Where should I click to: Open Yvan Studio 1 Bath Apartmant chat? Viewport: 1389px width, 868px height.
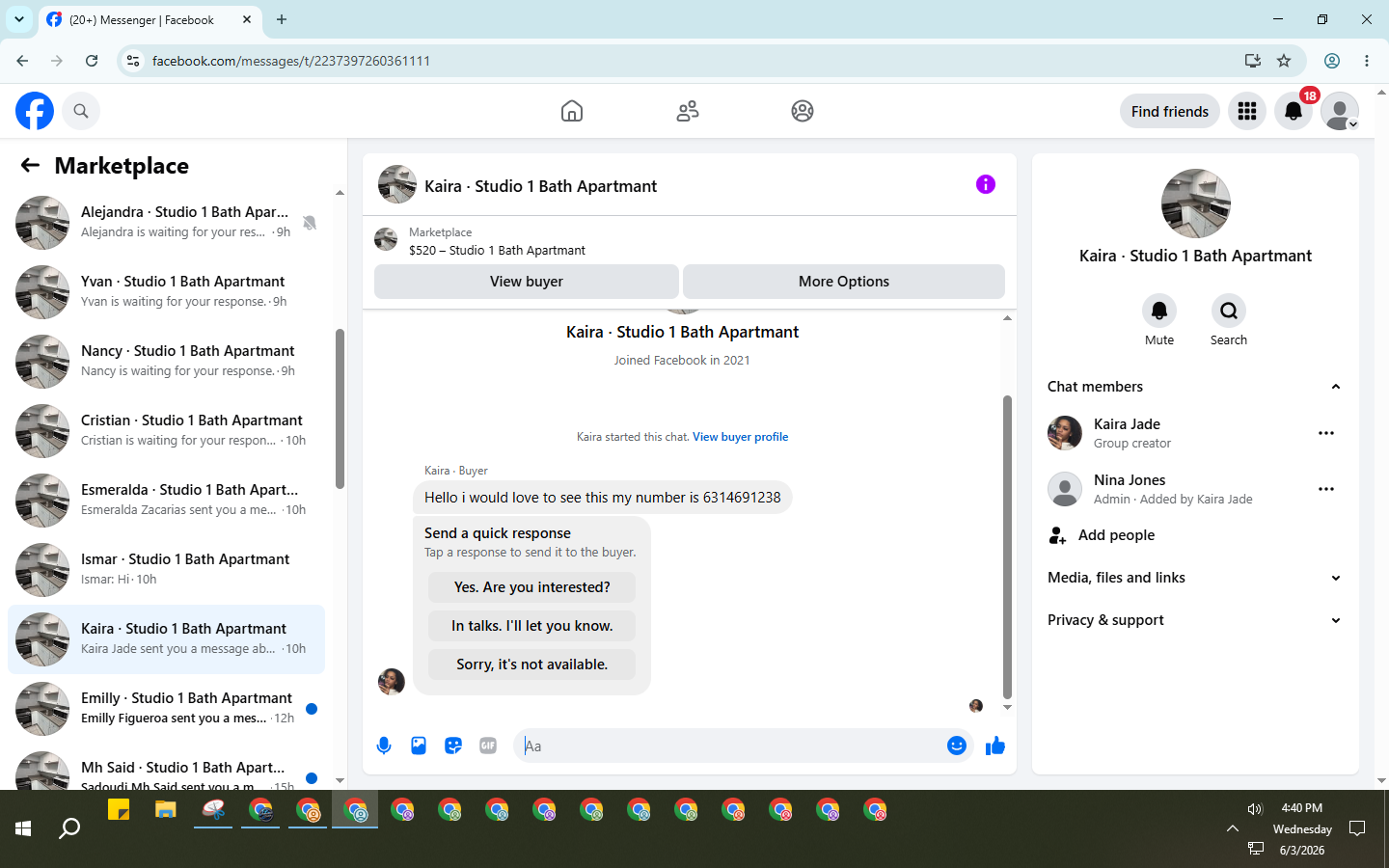point(166,292)
